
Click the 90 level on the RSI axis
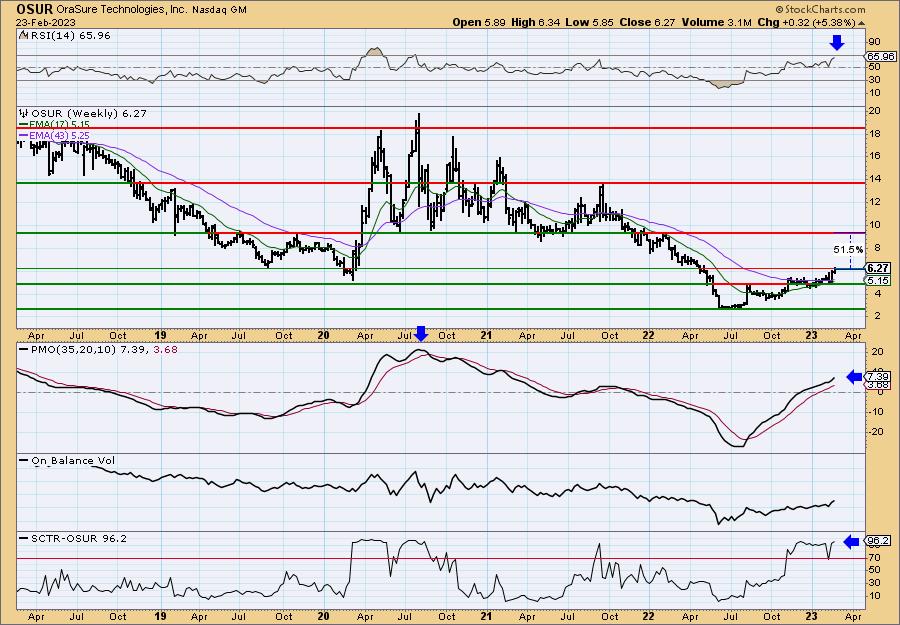click(875, 41)
